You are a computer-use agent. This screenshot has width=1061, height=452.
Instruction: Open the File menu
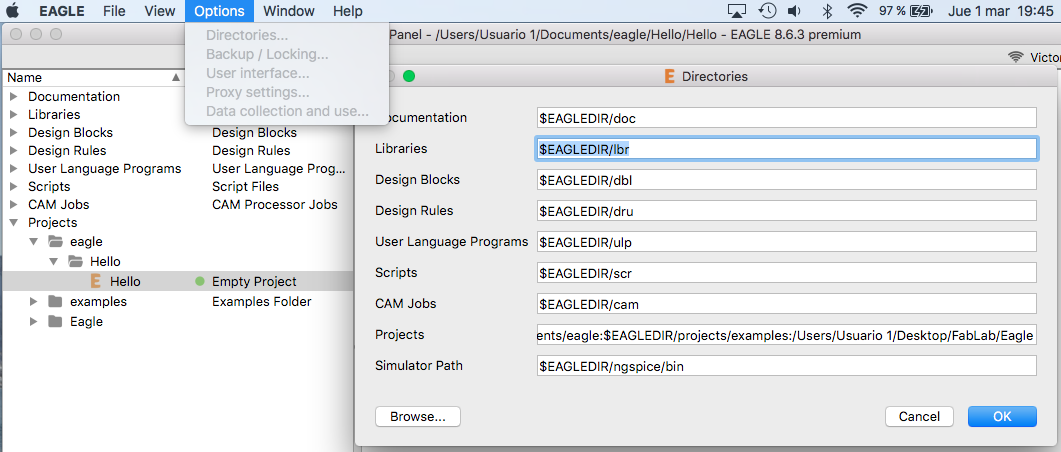[115, 11]
